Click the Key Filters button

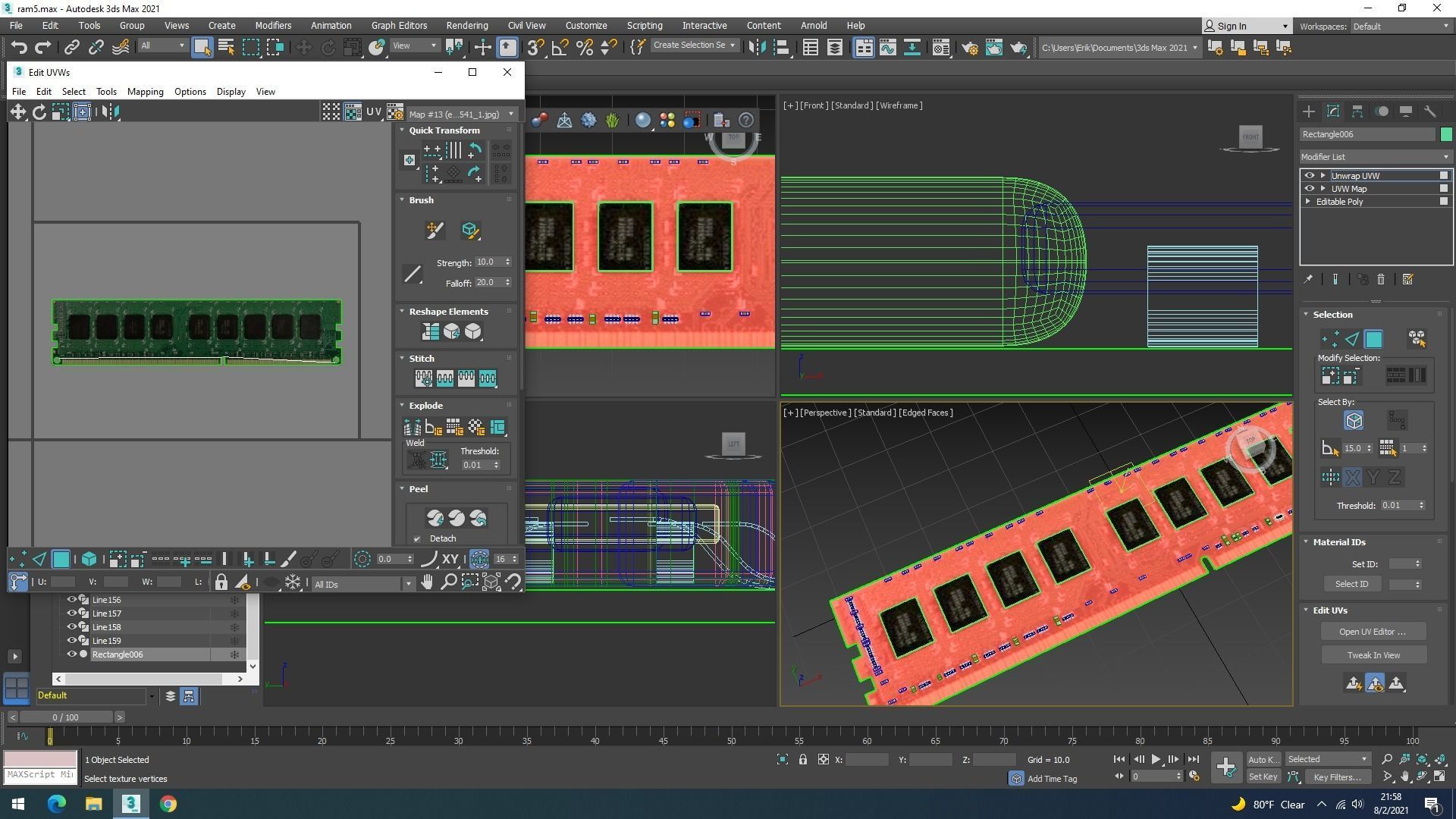[x=1337, y=777]
